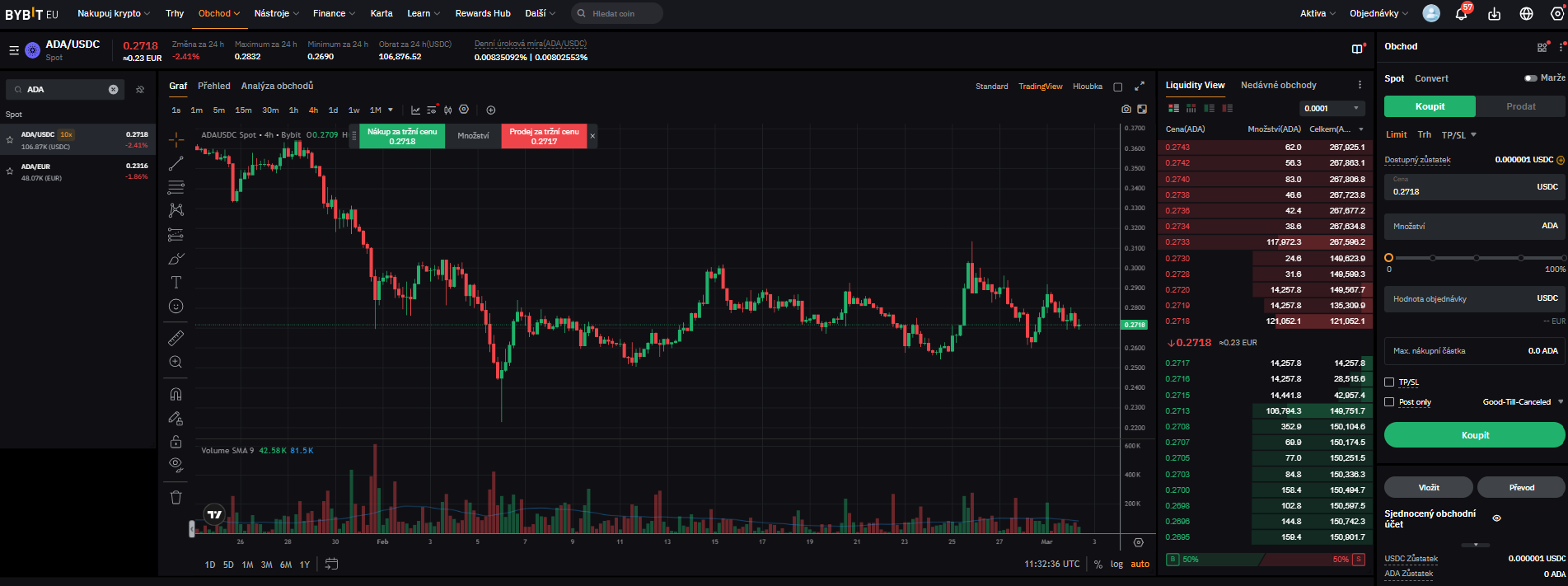Open the notifications bell
The height and width of the screenshot is (586, 1568).
click(1461, 14)
